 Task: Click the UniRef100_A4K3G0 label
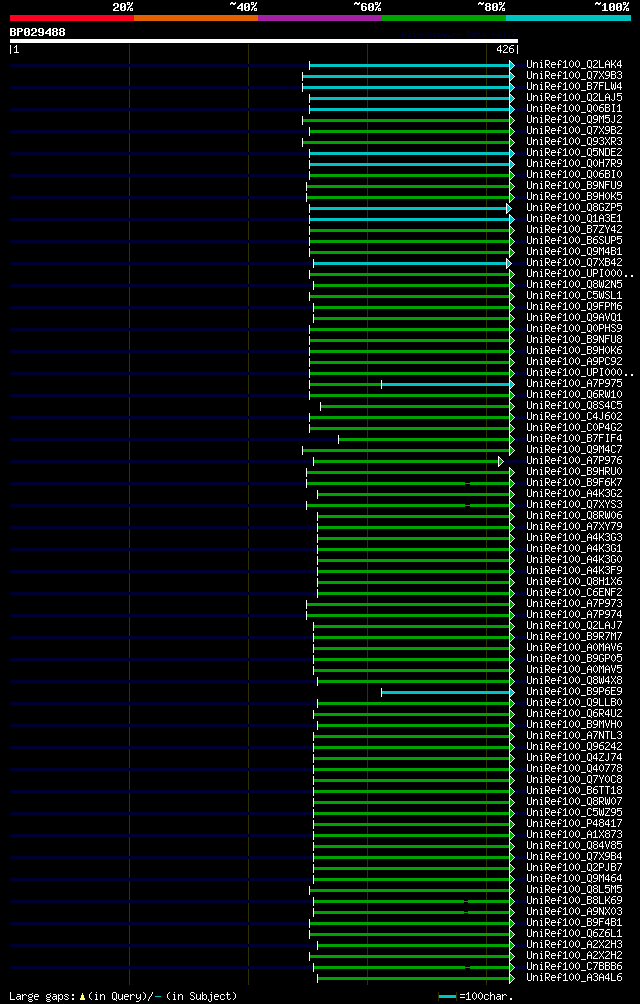pos(573,559)
